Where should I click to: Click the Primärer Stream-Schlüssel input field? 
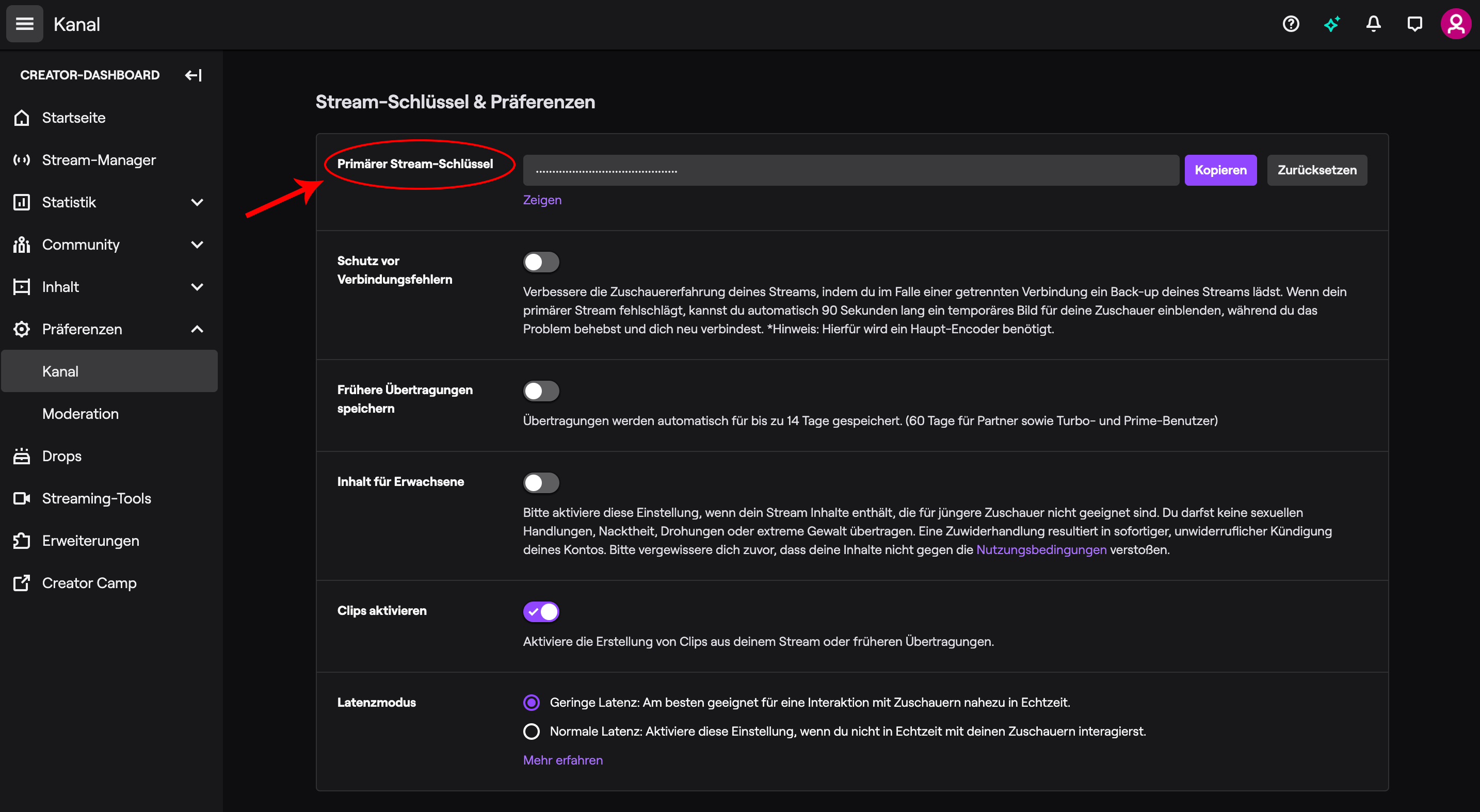[850, 170]
